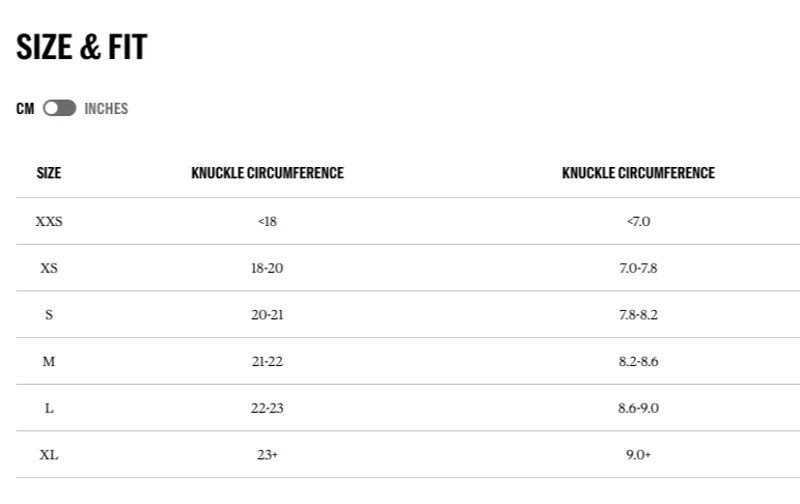Select the L size row label
This screenshot has height=504, width=800.
coord(49,408)
